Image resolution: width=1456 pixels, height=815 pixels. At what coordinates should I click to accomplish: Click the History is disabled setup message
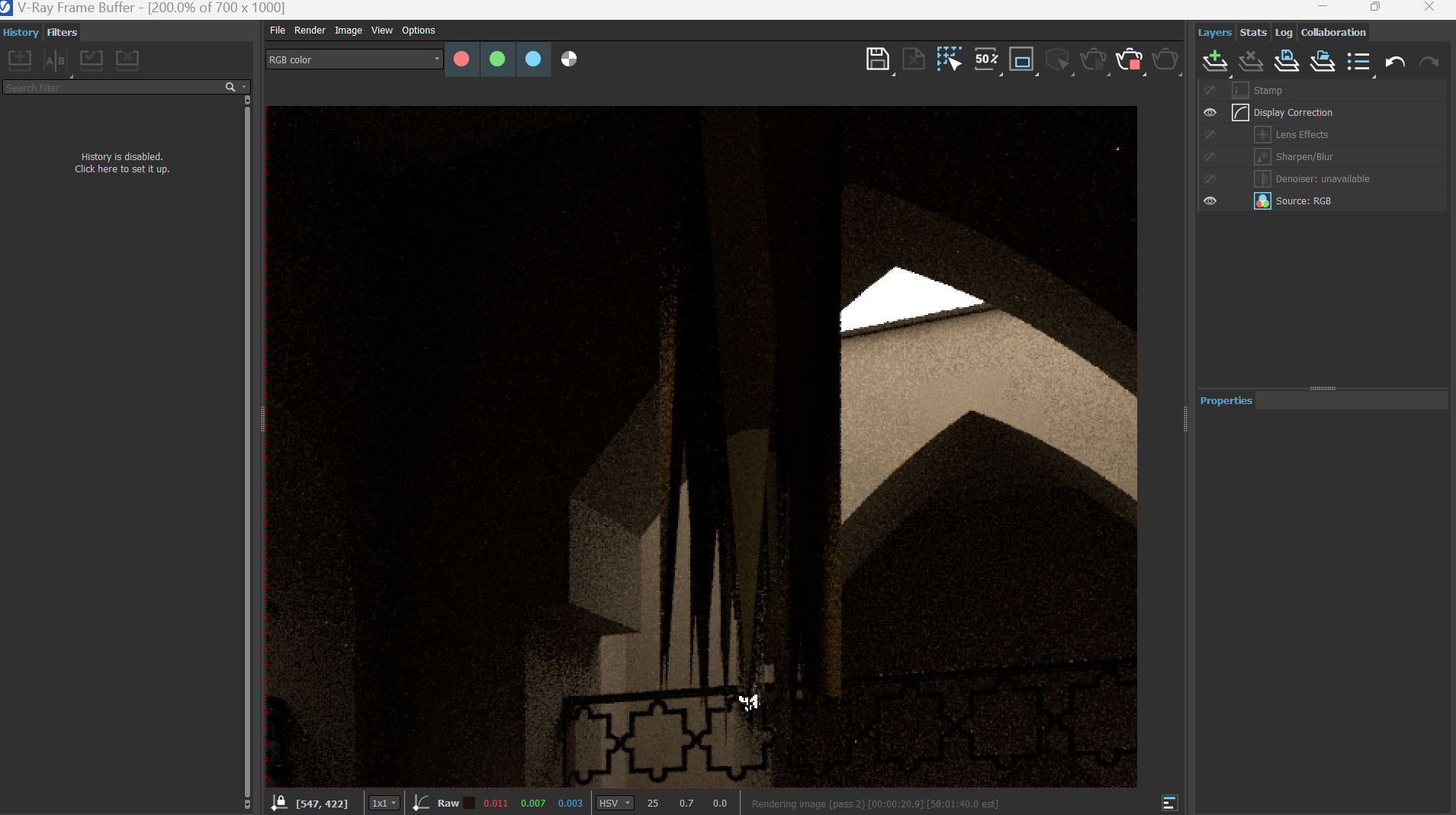(x=122, y=163)
